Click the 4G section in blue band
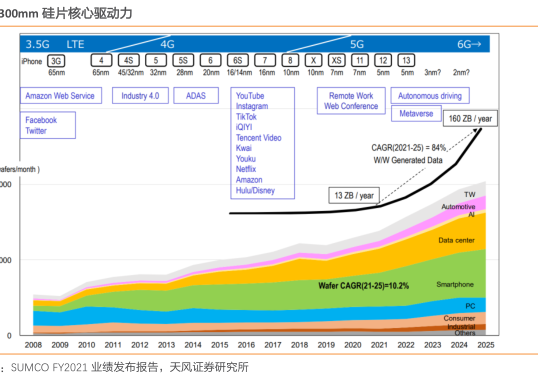The height and width of the screenshot is (377, 538). (x=167, y=44)
